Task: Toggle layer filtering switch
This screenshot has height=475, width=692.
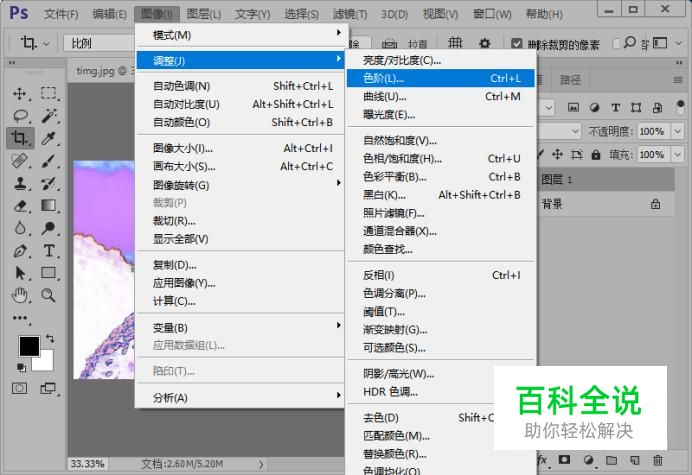Action: (x=680, y=107)
